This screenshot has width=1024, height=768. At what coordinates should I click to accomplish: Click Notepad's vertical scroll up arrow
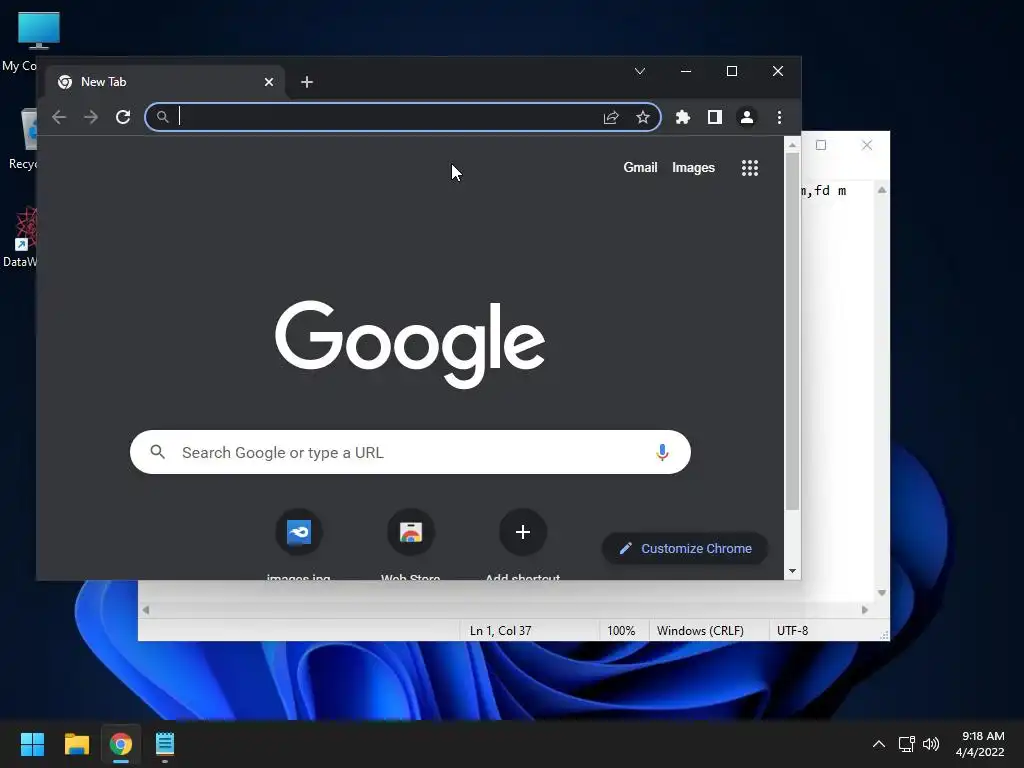click(x=882, y=190)
